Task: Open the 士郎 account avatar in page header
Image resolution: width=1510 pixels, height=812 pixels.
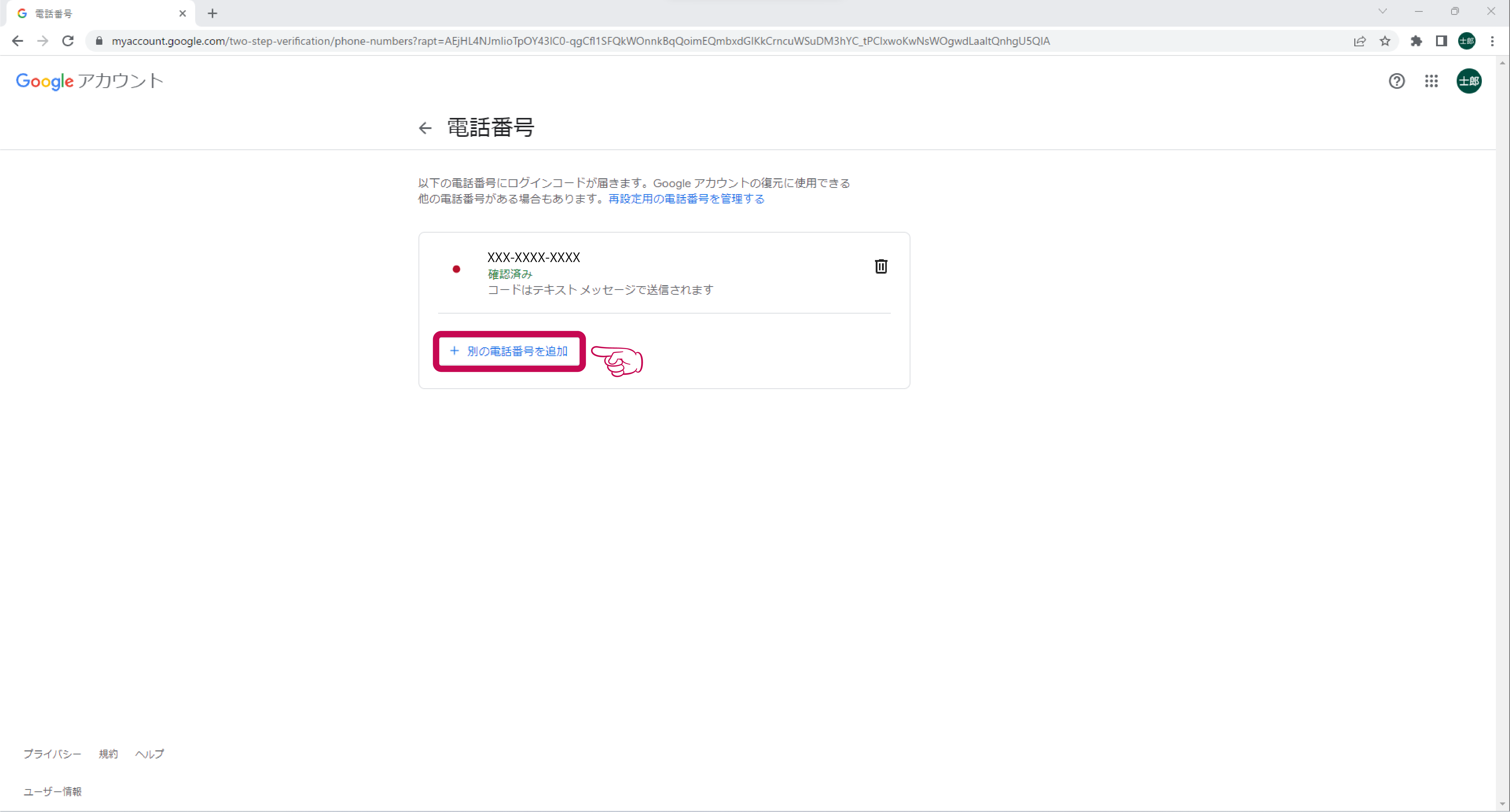Action: click(1469, 81)
